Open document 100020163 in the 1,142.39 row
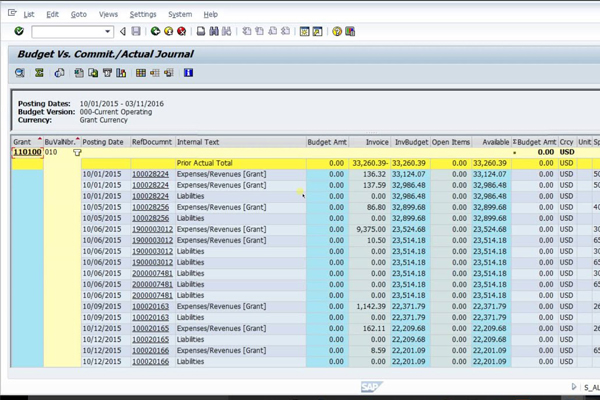This screenshot has width=600, height=400. tap(150, 306)
